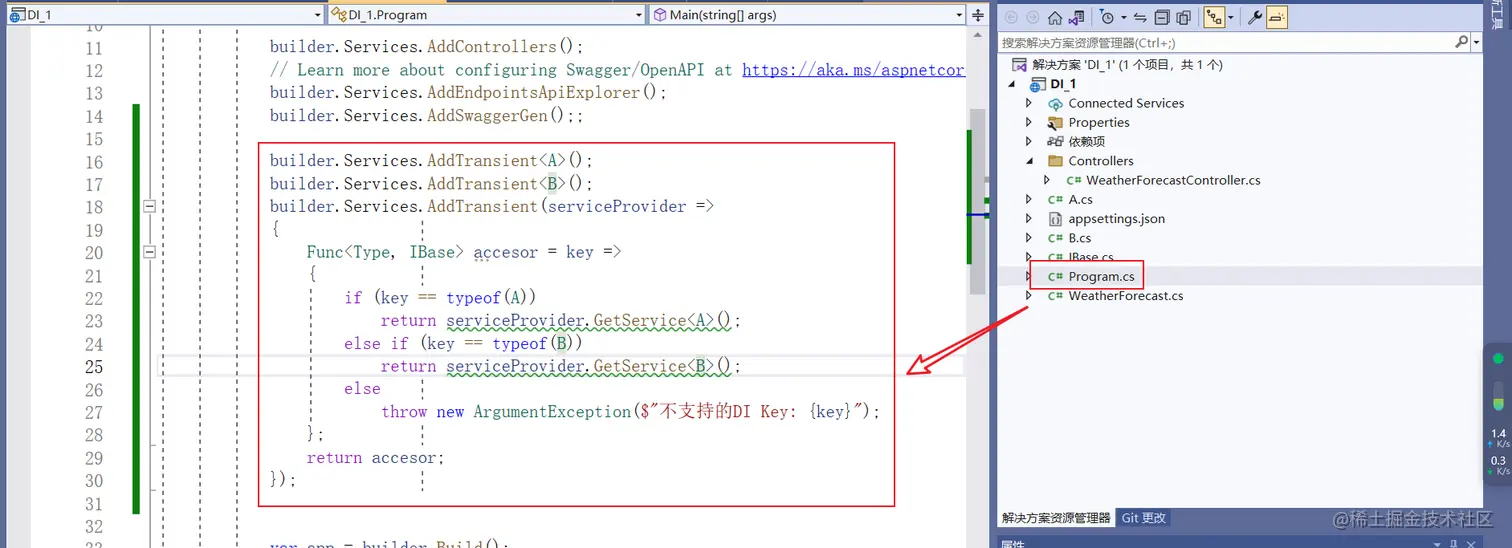Click 'AddEndpointsApiExplorer' on line 13
1512x548 pixels.
pos(534,92)
